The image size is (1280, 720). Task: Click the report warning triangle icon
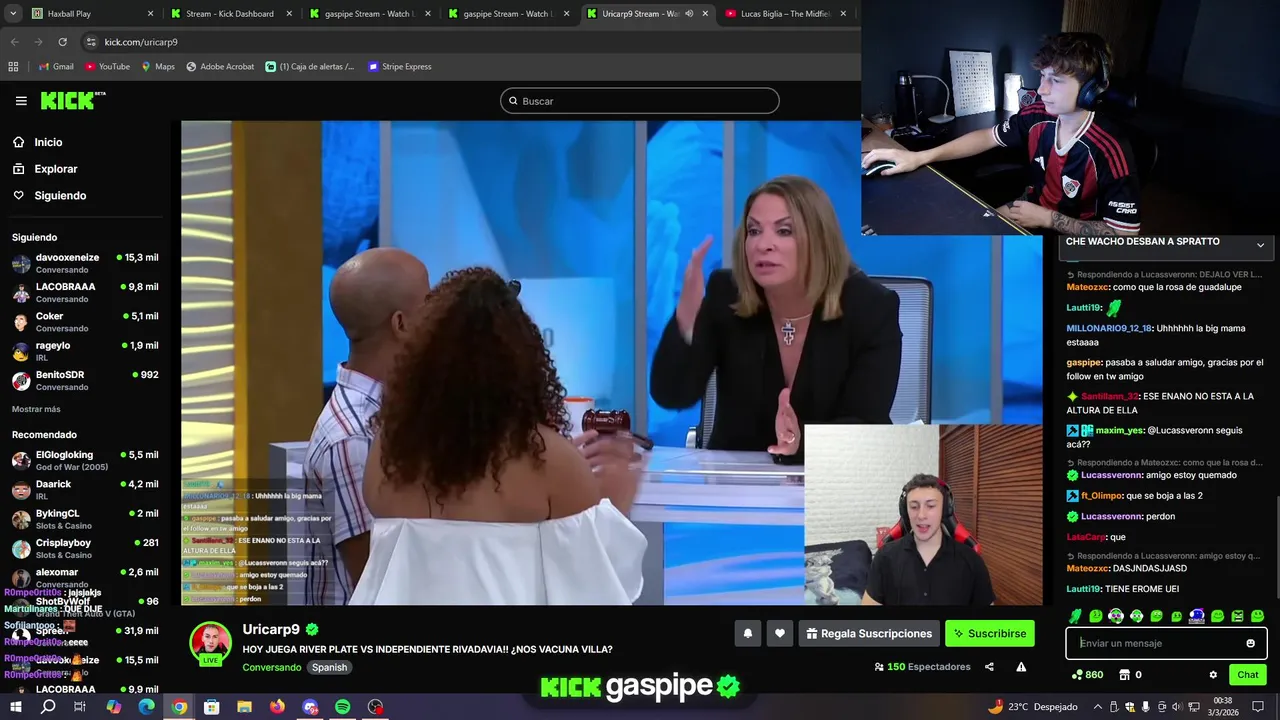pos(1021,667)
